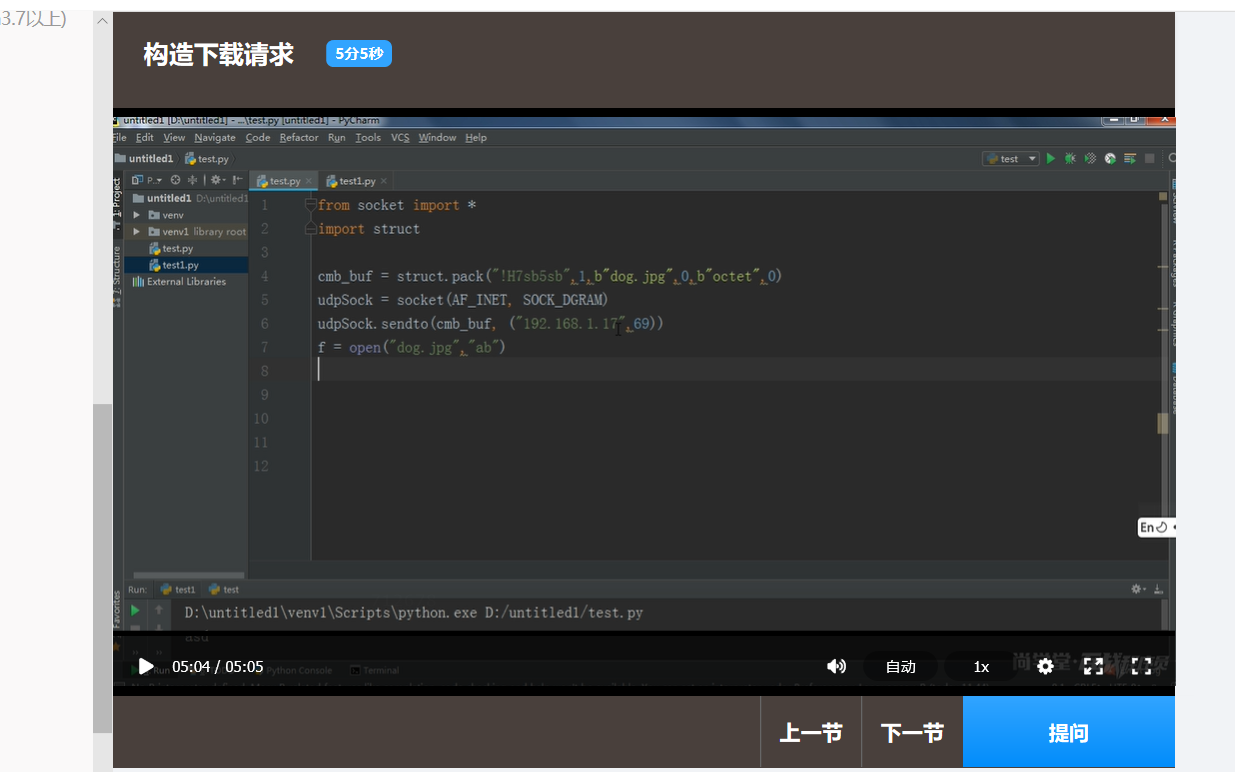Select test.py in project tree
This screenshot has height=772, width=1235.
coord(171,248)
